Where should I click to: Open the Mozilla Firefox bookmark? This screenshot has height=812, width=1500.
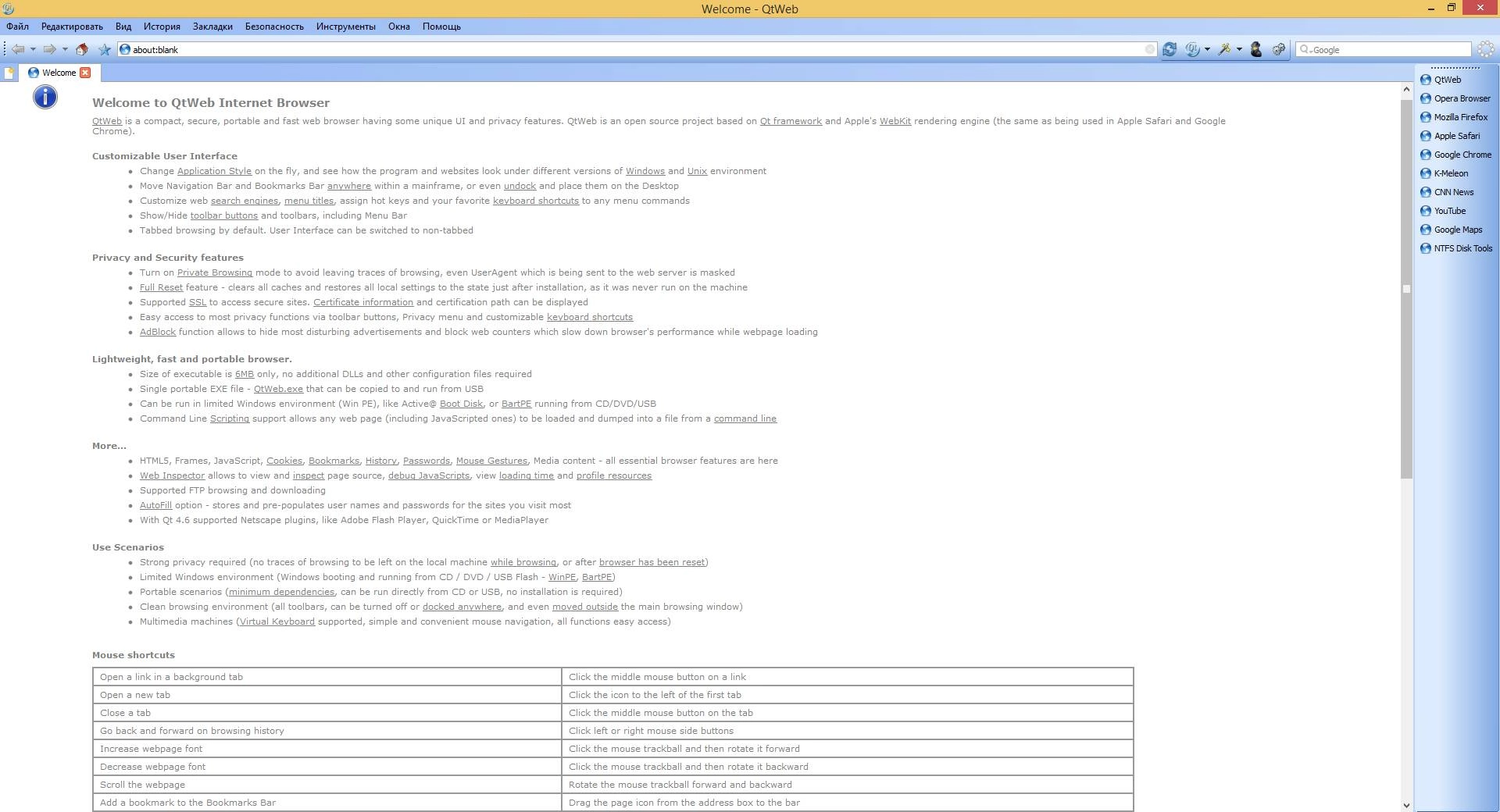tap(1454, 117)
